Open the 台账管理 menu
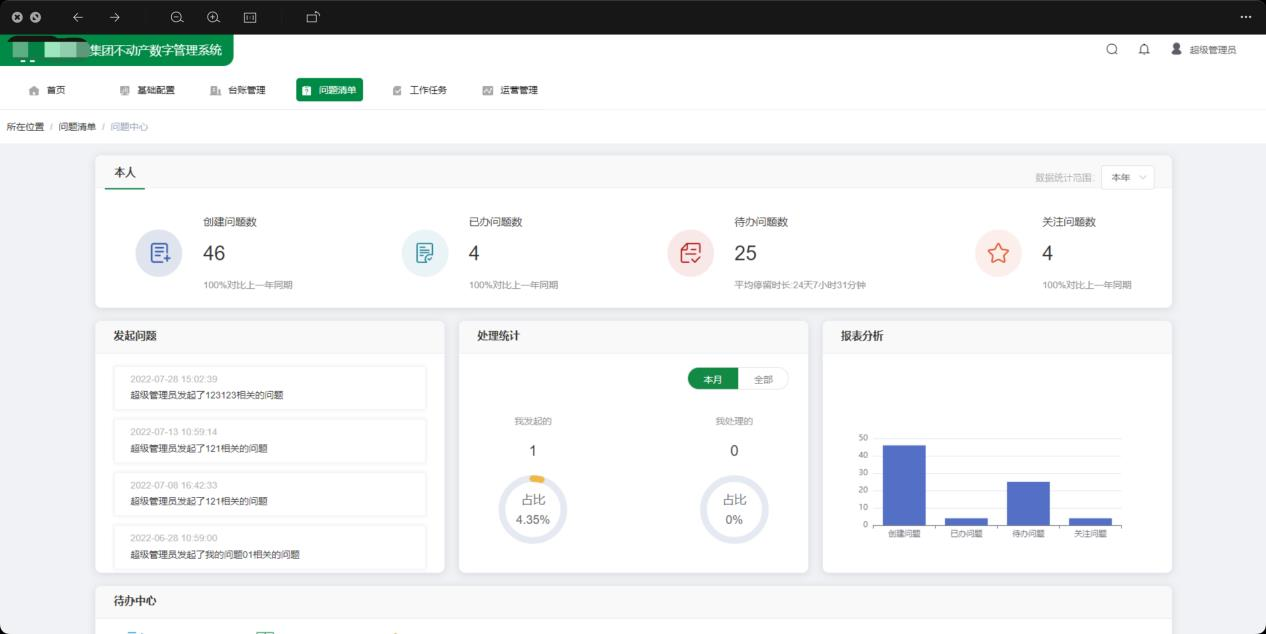The width and height of the screenshot is (1266, 634). (238, 90)
